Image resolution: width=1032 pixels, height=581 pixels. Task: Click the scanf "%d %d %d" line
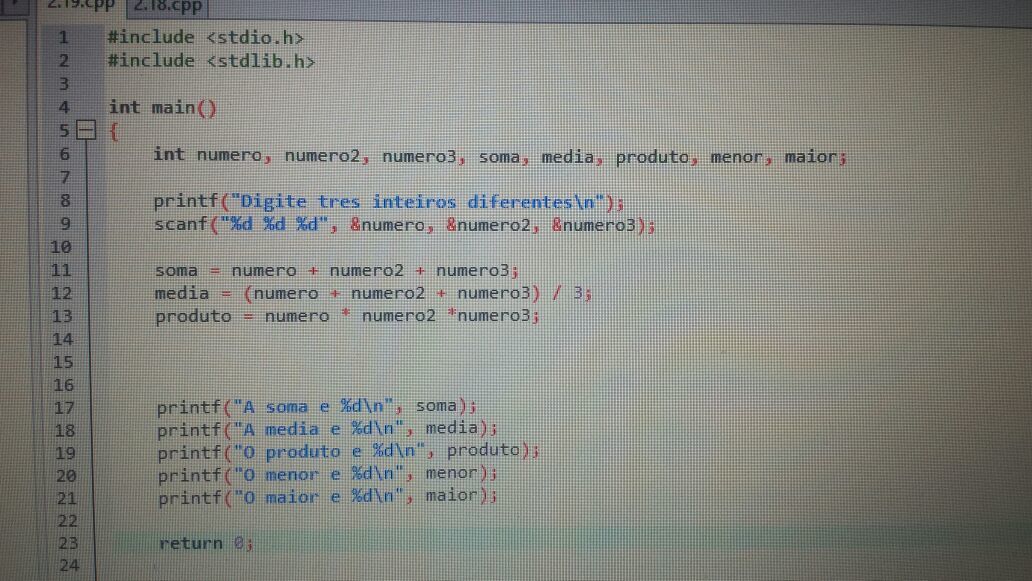[405, 225]
